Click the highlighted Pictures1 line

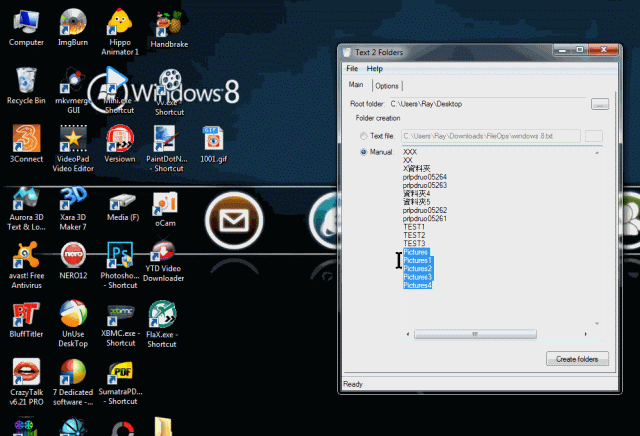pyautogui.click(x=417, y=260)
